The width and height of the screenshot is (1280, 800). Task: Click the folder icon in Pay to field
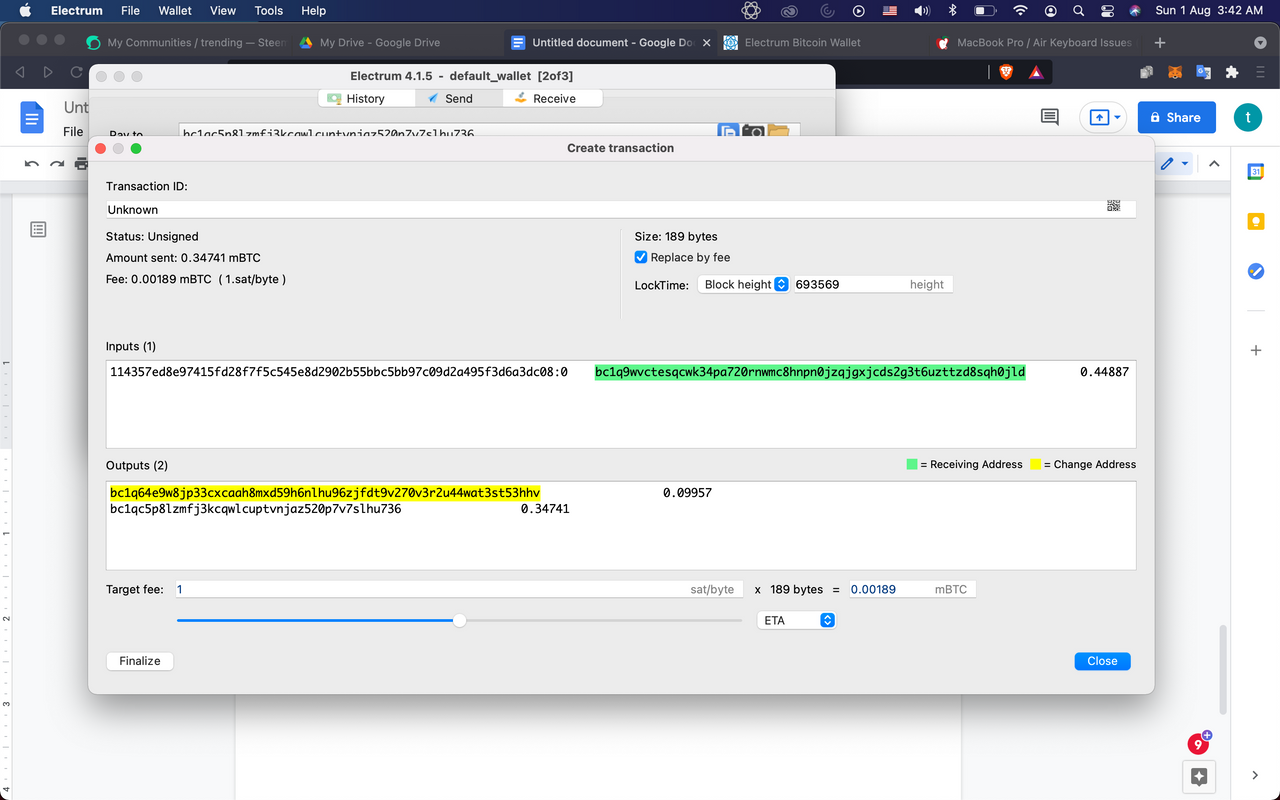coord(778,132)
